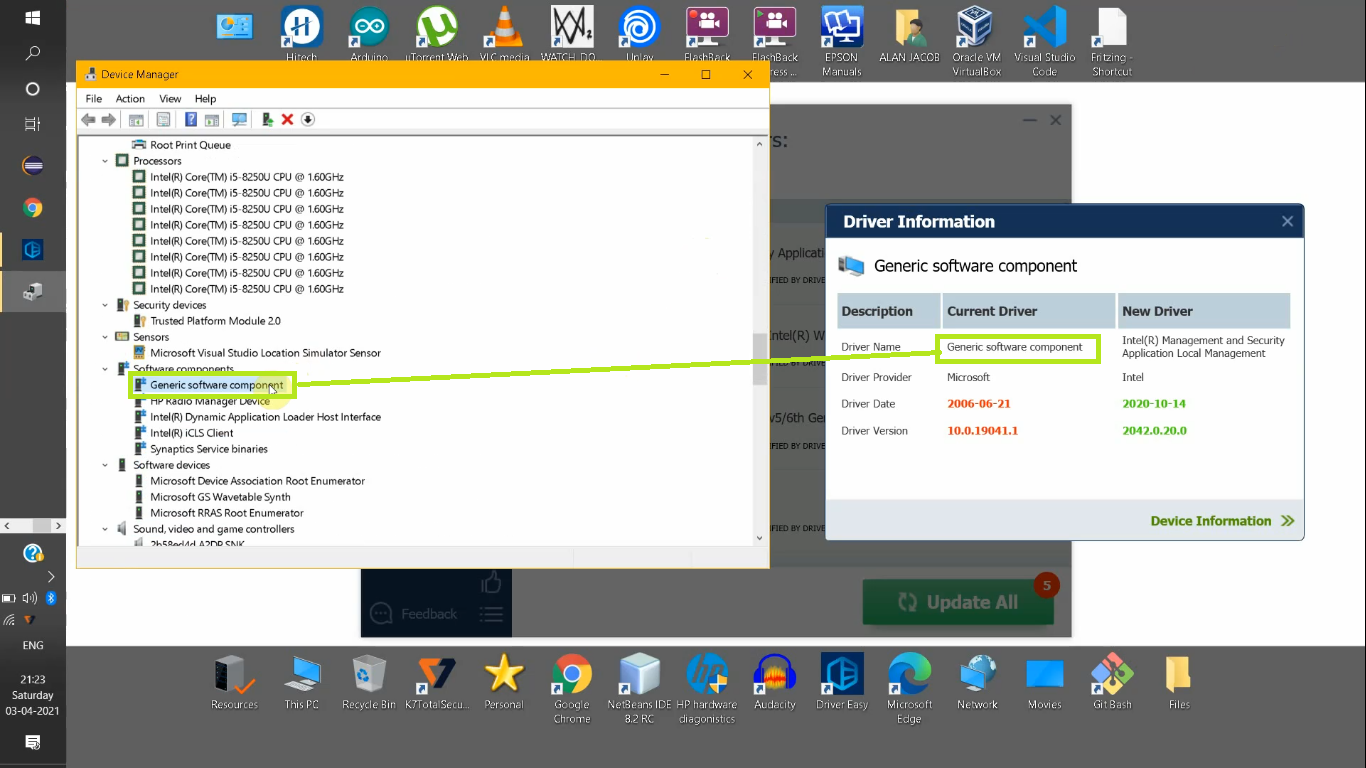Image resolution: width=1366 pixels, height=768 pixels.
Task: Open the Action menu
Action: click(x=130, y=99)
